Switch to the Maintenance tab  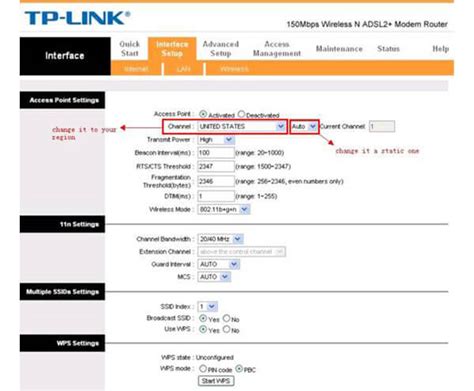point(339,49)
